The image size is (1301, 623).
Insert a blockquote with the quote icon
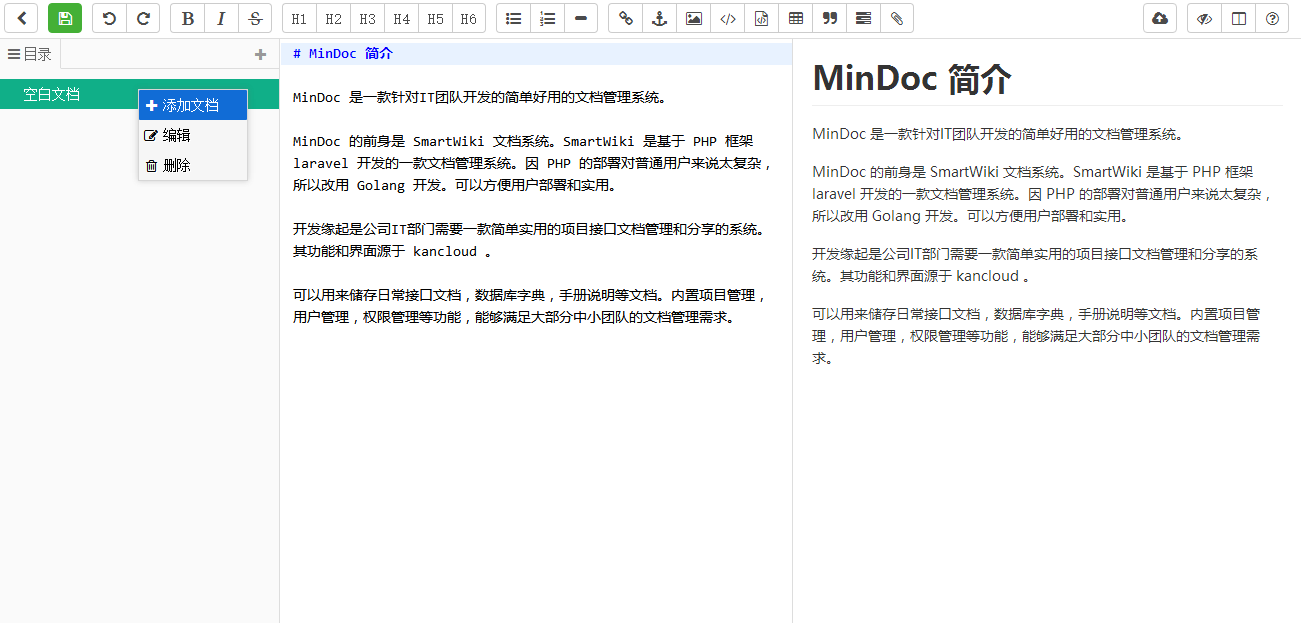click(829, 18)
